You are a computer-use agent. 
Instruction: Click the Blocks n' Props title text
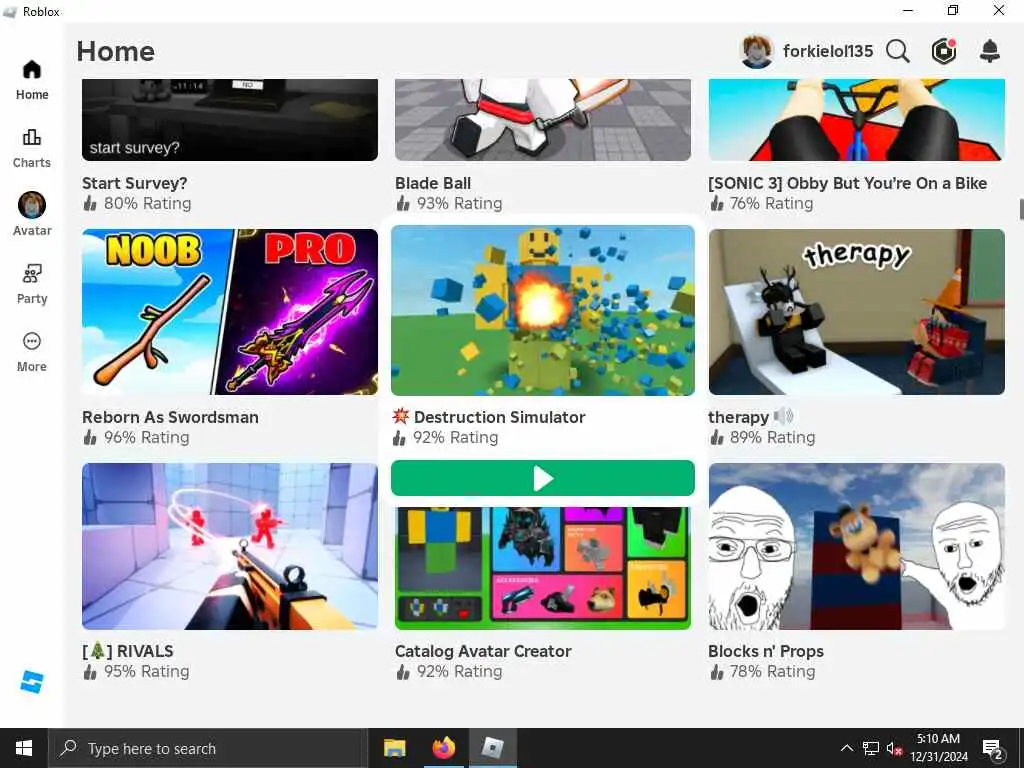(x=766, y=651)
